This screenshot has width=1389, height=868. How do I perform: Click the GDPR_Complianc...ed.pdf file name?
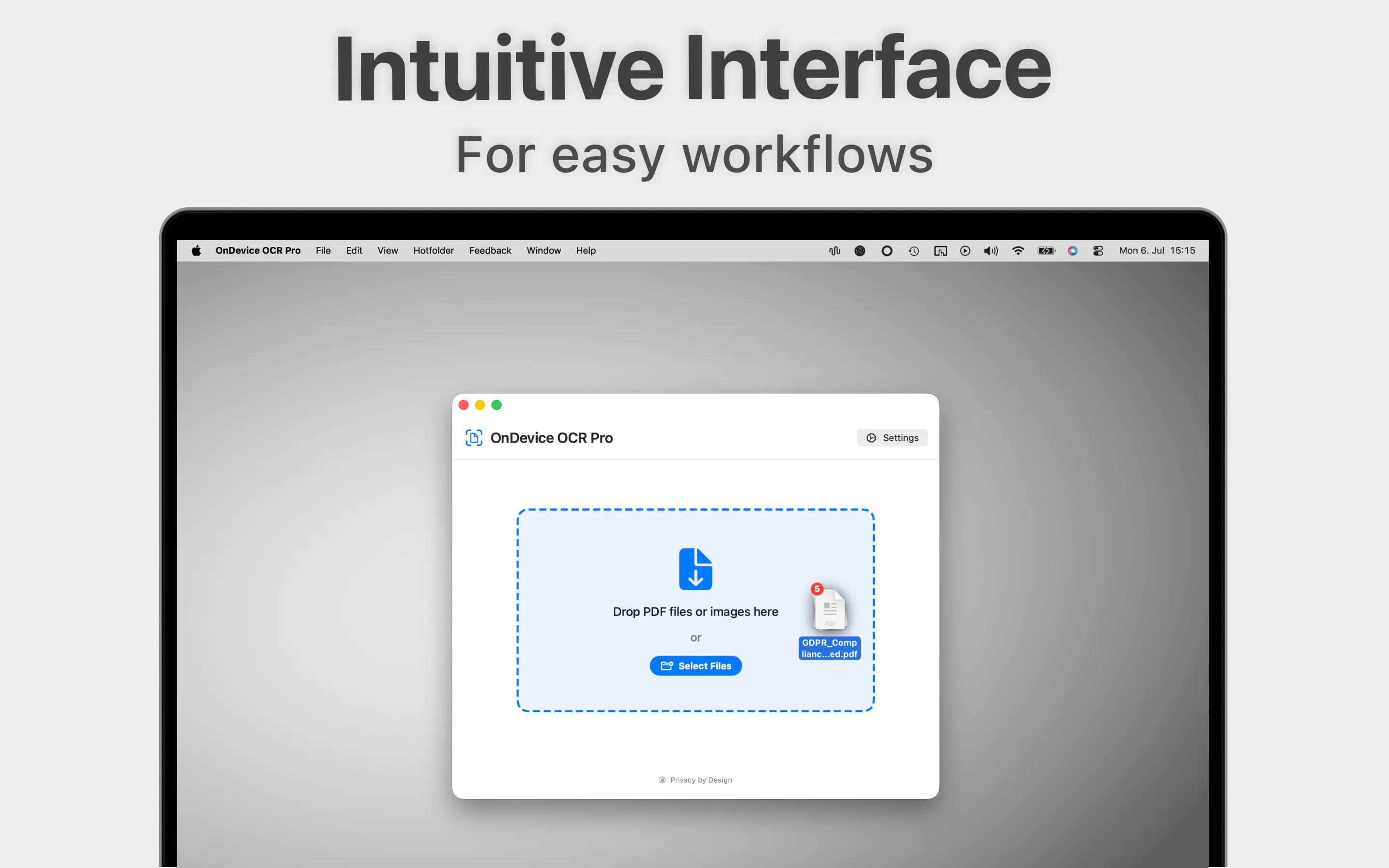[x=830, y=648]
